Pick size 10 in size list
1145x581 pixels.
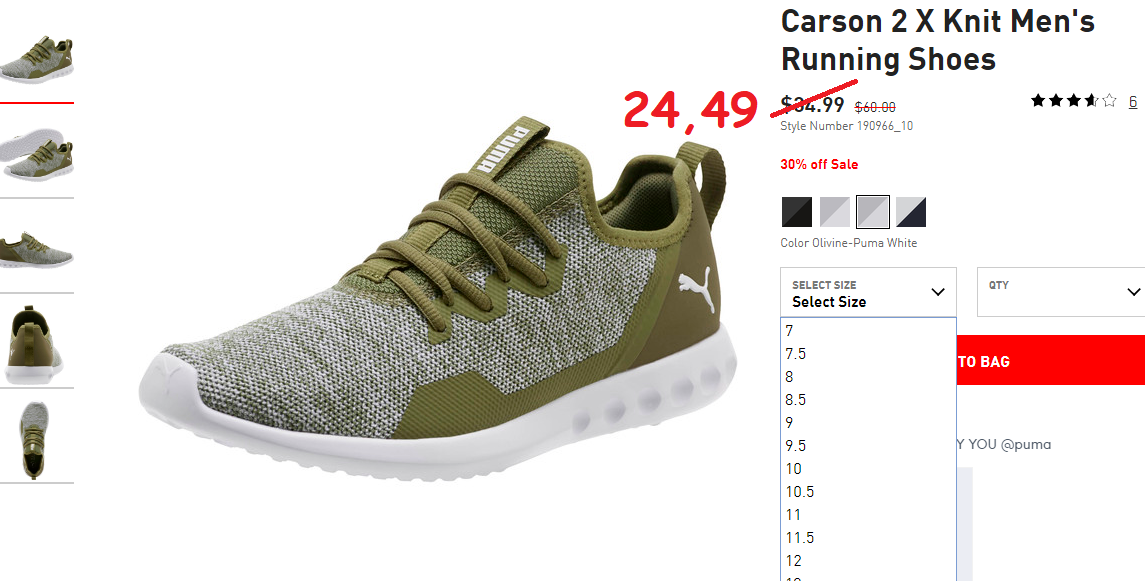pos(868,469)
